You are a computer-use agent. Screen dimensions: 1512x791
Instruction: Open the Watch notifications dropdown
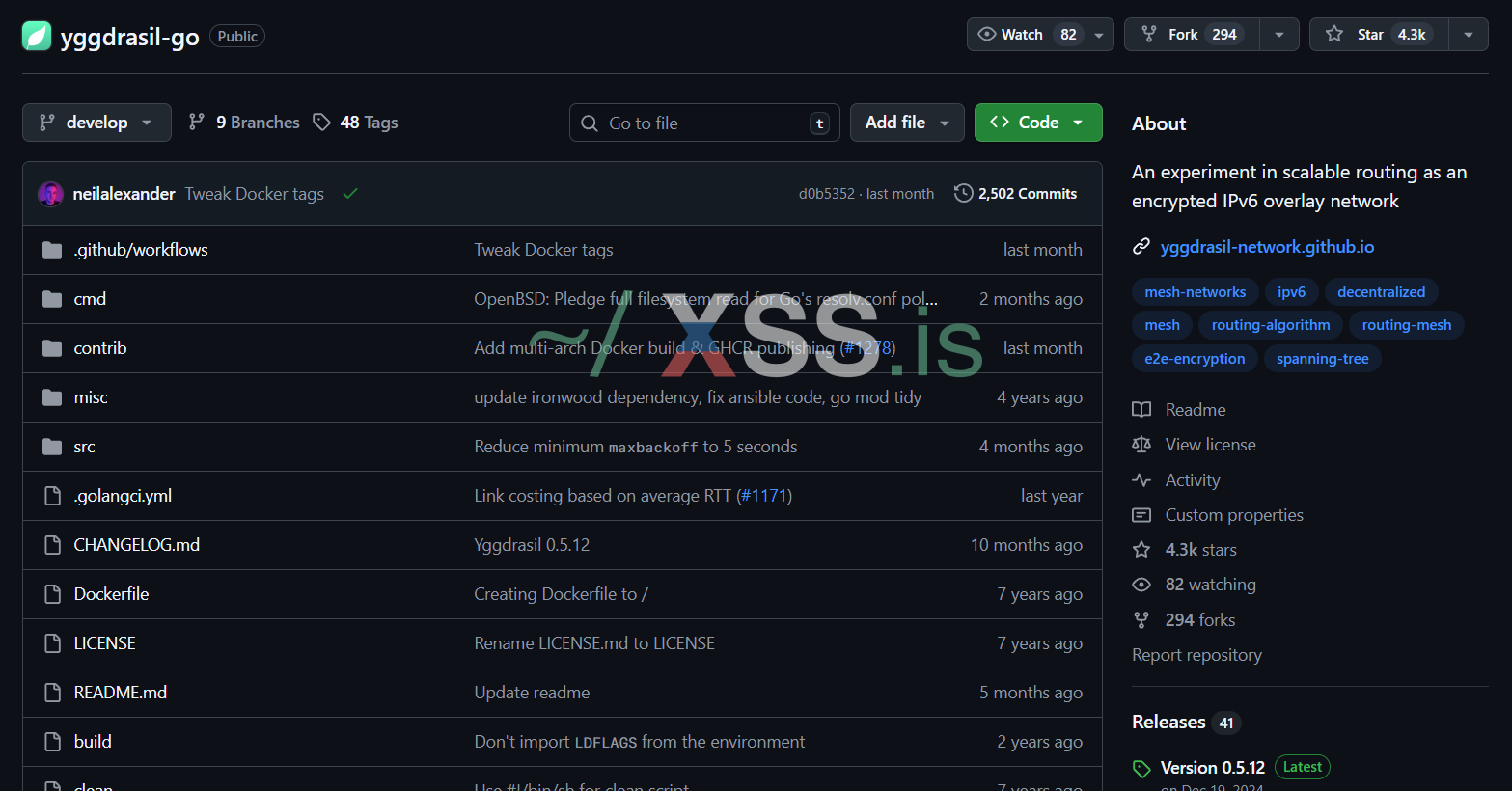click(1040, 35)
